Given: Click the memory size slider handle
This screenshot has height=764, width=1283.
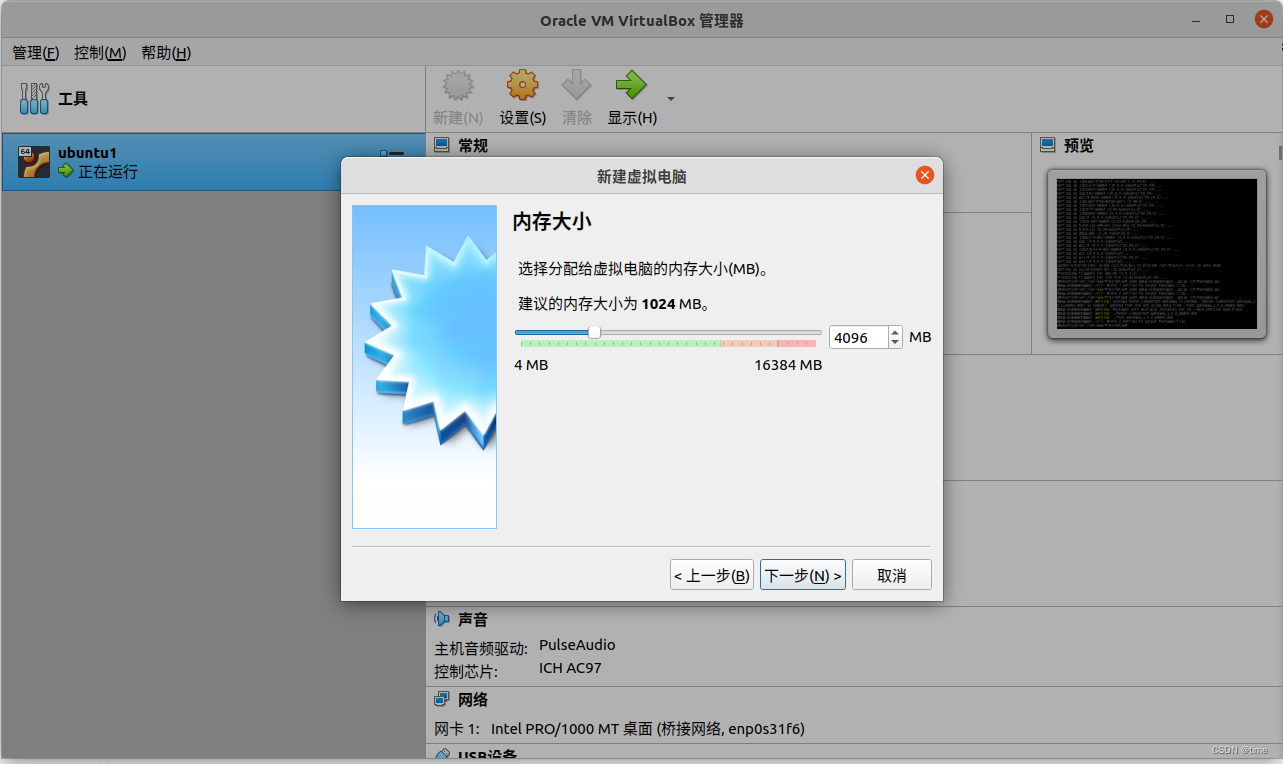Looking at the screenshot, I should coord(594,333).
